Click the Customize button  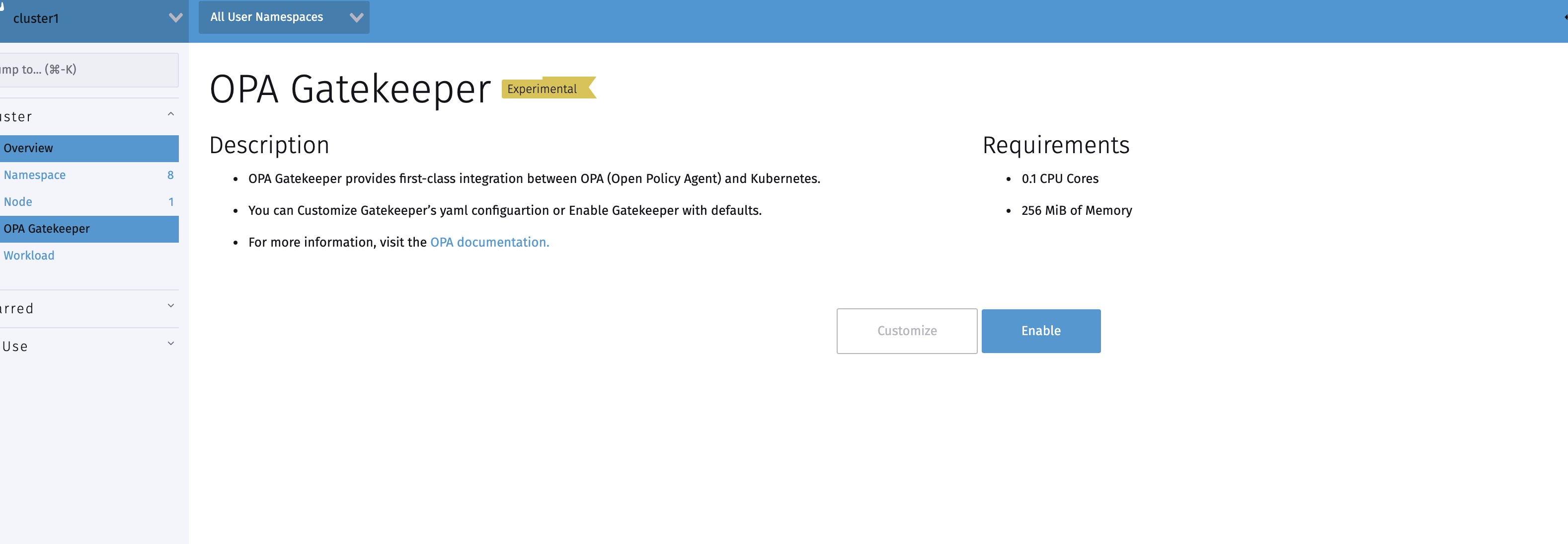[906, 331]
